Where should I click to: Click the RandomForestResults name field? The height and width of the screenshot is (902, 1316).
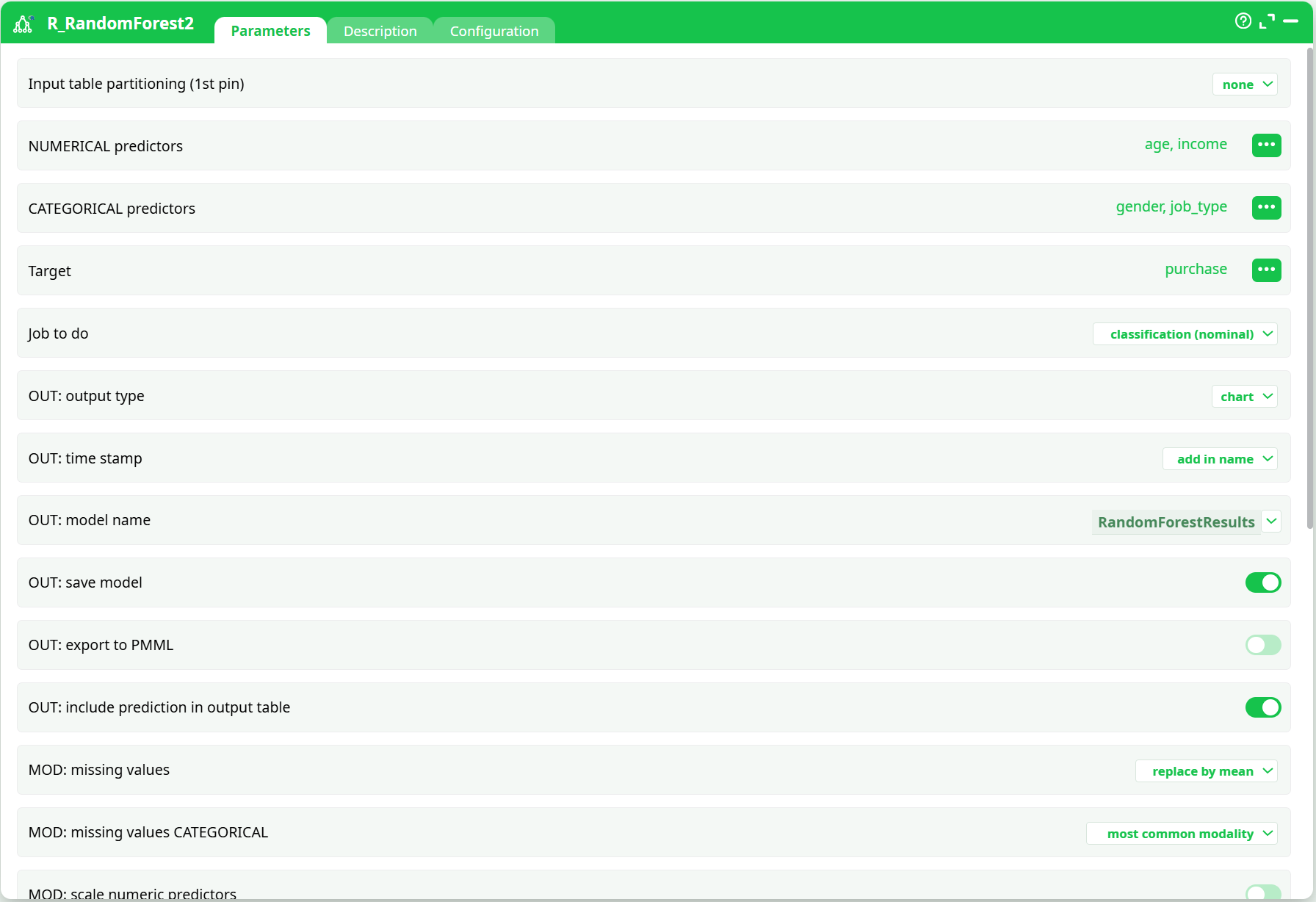(1176, 522)
